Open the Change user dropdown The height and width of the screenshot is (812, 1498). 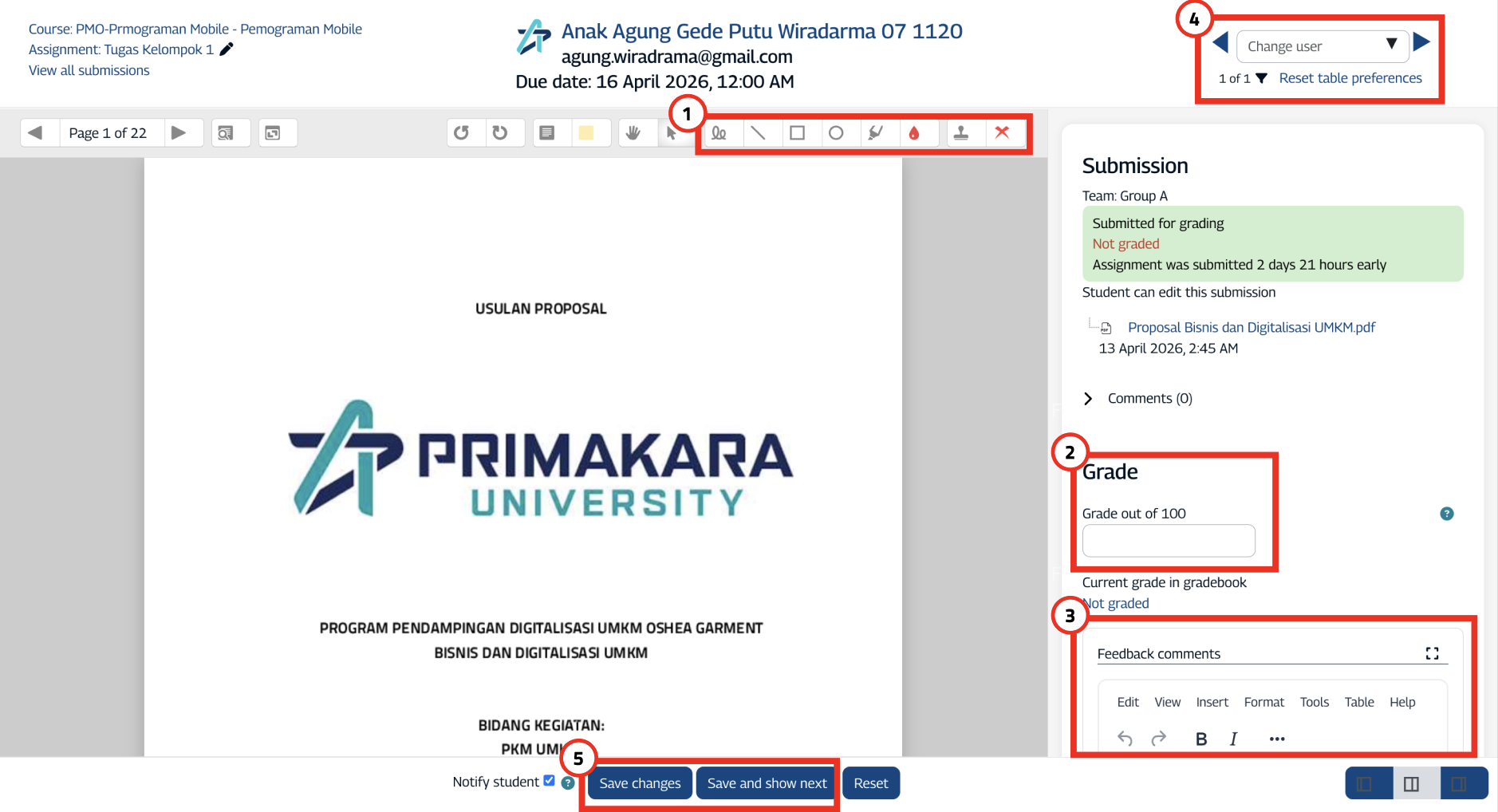pos(1322,46)
